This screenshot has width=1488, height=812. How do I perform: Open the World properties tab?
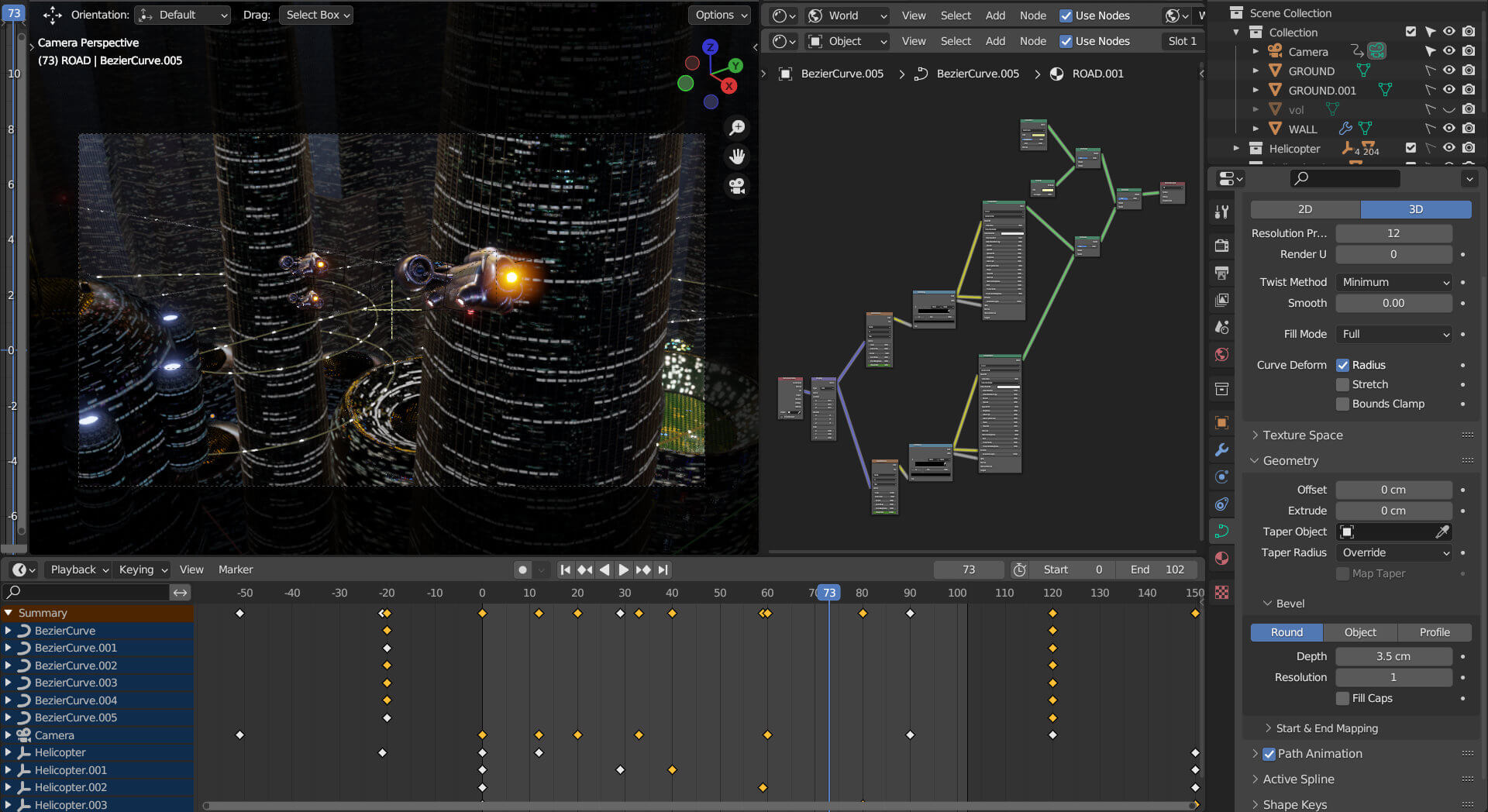click(x=1221, y=355)
